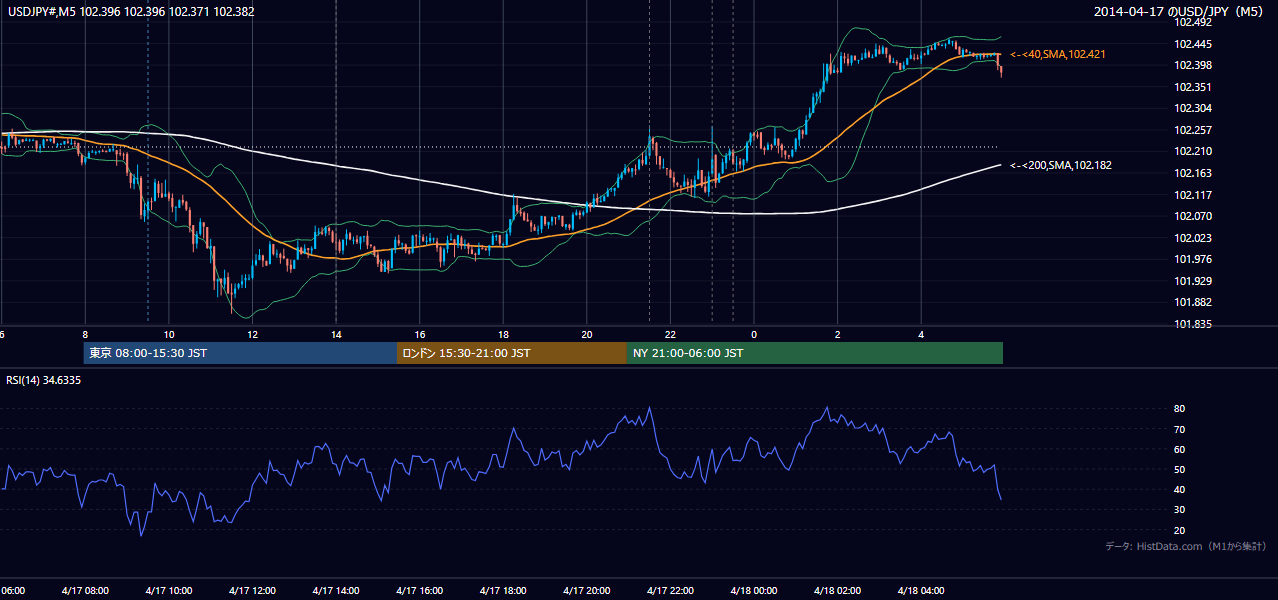This screenshot has width=1278, height=600.
Task: Click price axis value 102.351
Action: [1192, 87]
